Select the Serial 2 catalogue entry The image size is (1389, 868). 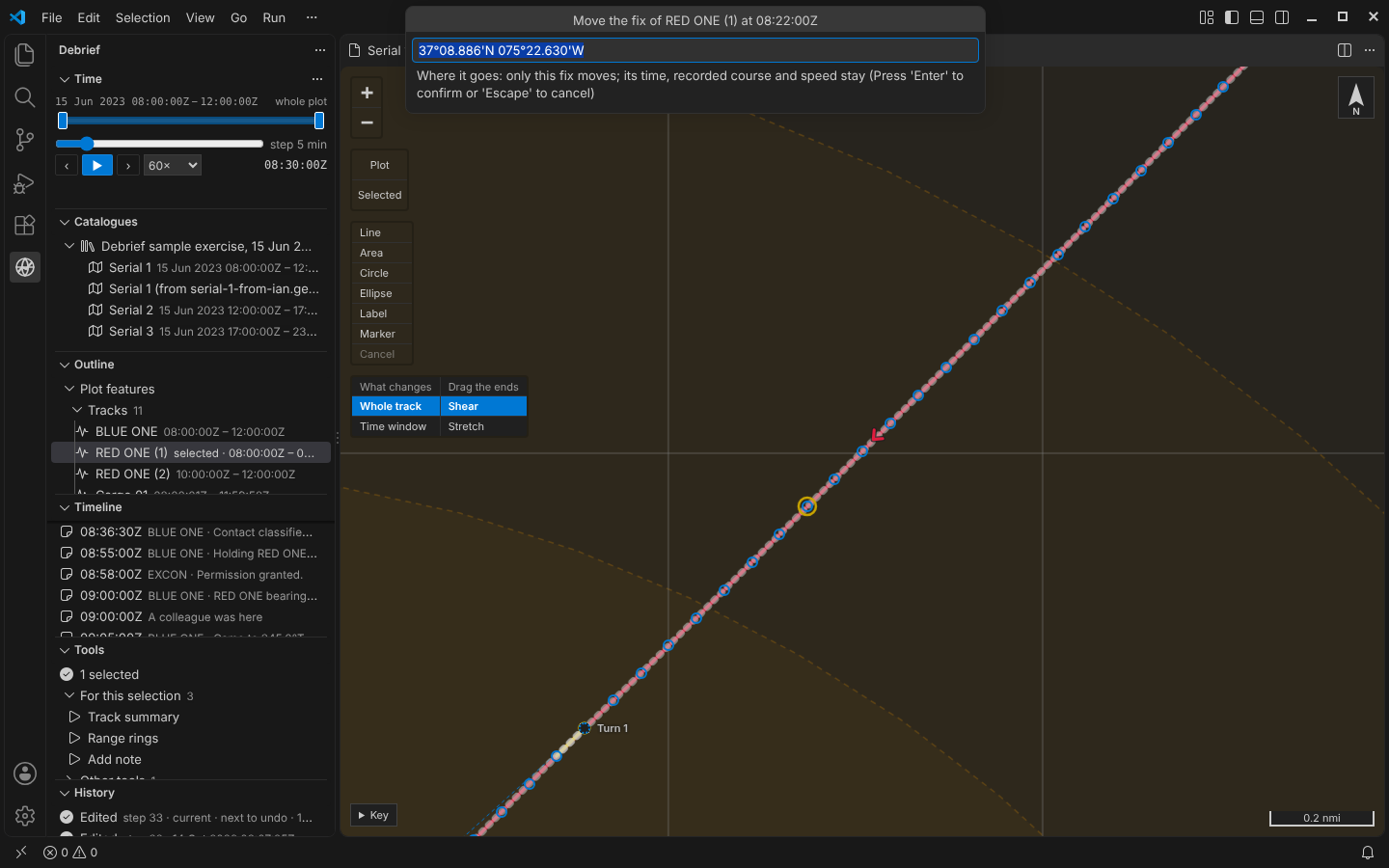point(189,311)
